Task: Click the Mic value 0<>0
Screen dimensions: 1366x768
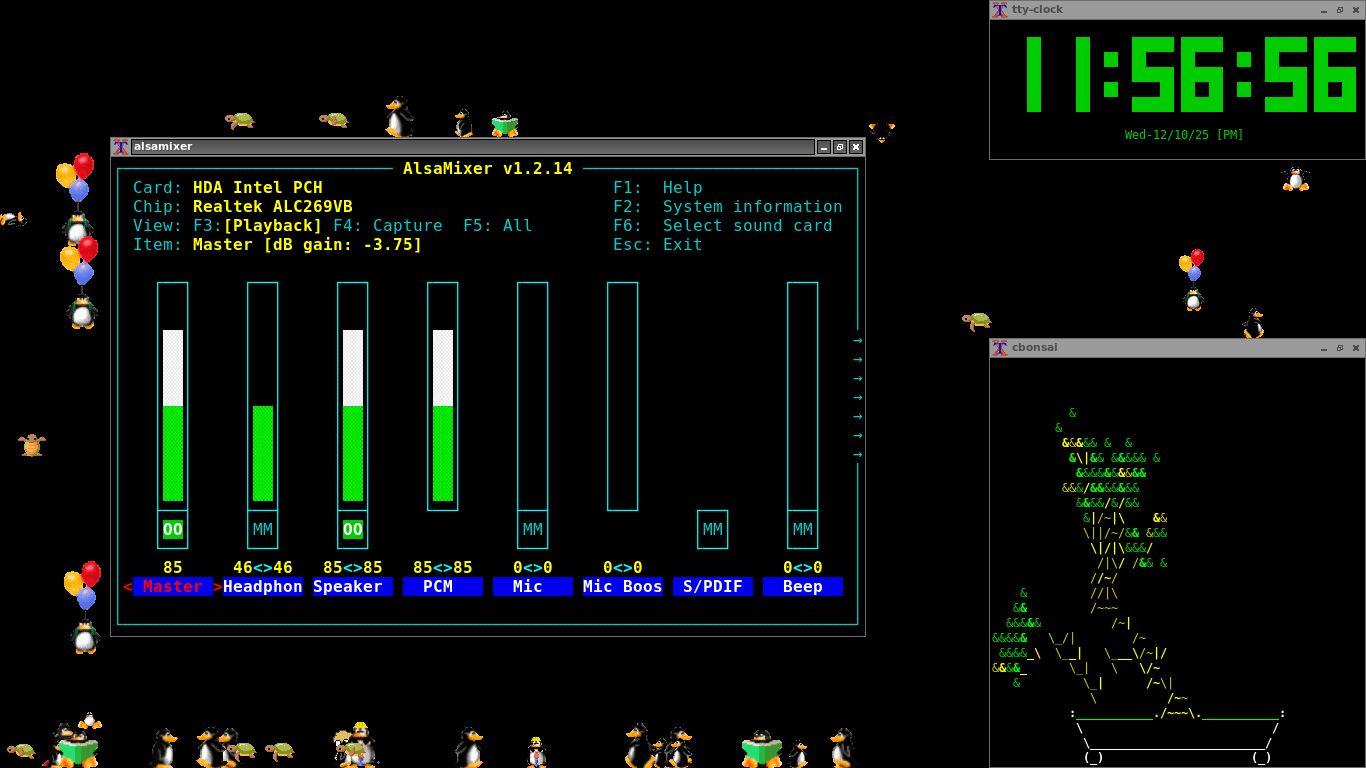Action: tap(533, 568)
